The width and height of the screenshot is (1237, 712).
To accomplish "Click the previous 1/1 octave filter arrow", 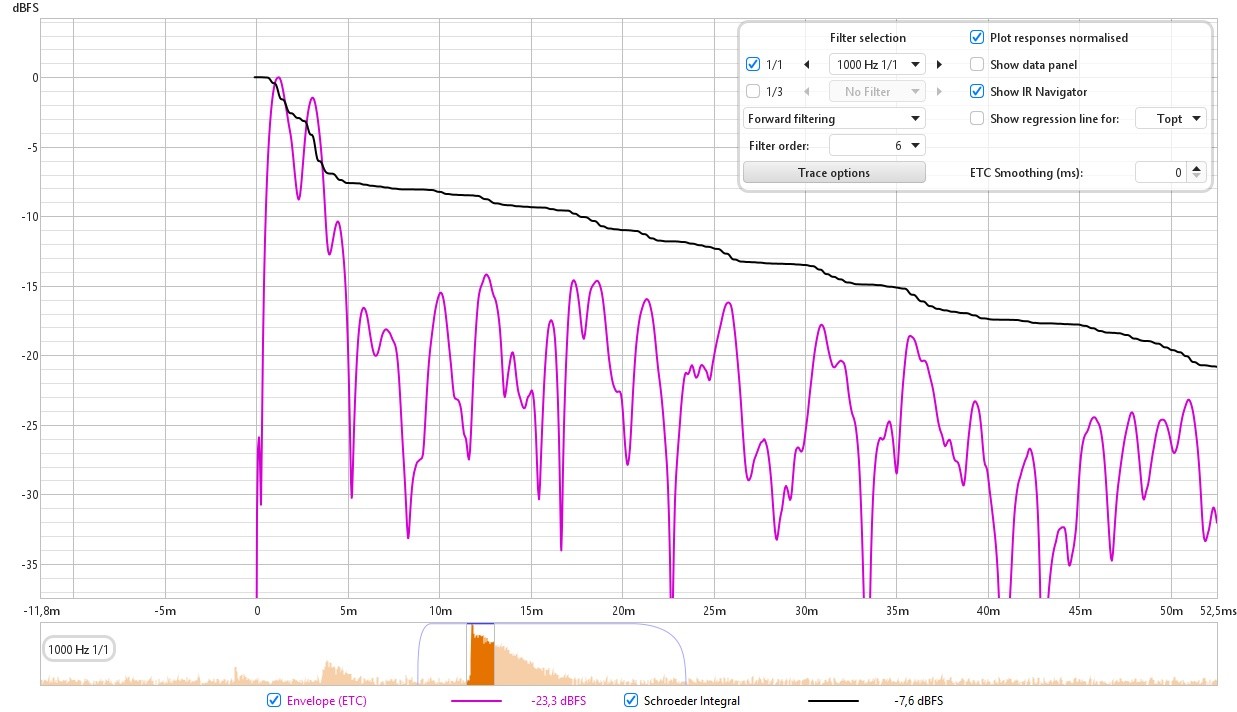I will tap(806, 65).
